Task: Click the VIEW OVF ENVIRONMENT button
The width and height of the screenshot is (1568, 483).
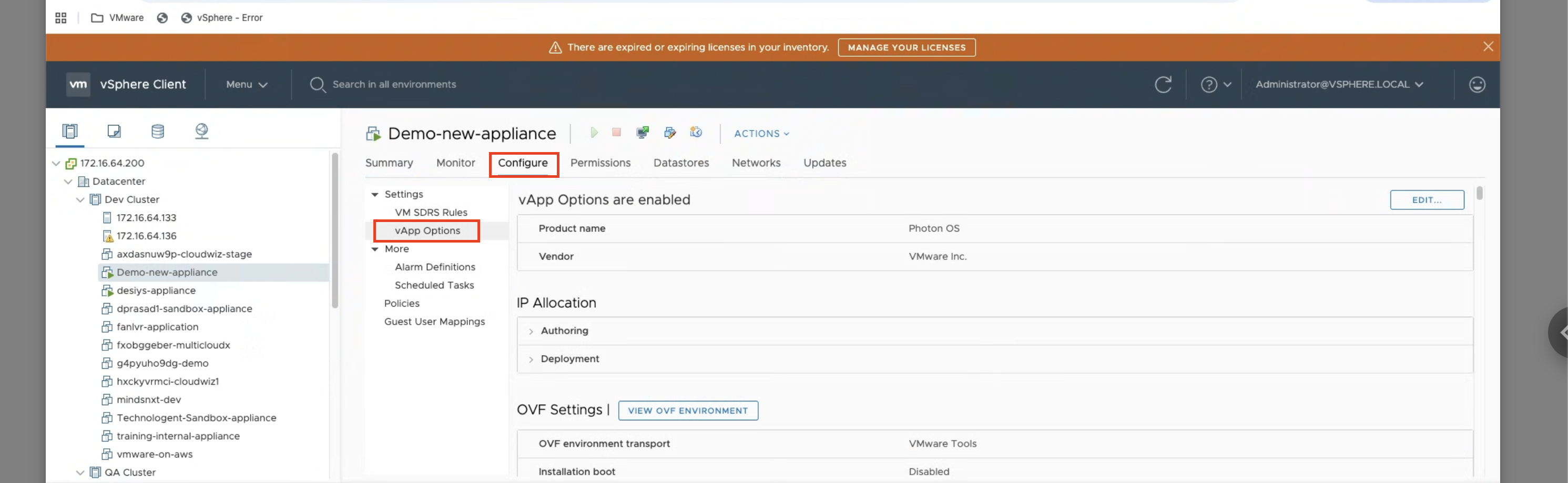Action: (688, 410)
